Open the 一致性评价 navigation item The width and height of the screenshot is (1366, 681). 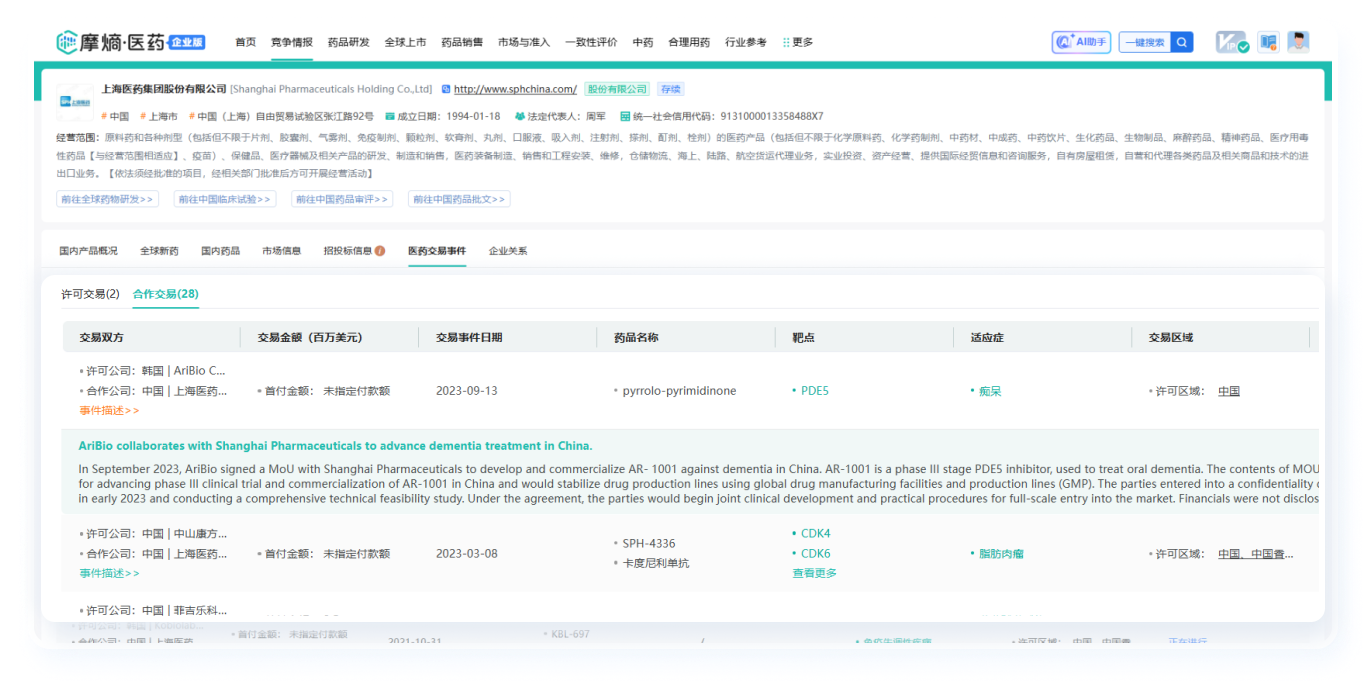[x=591, y=42]
